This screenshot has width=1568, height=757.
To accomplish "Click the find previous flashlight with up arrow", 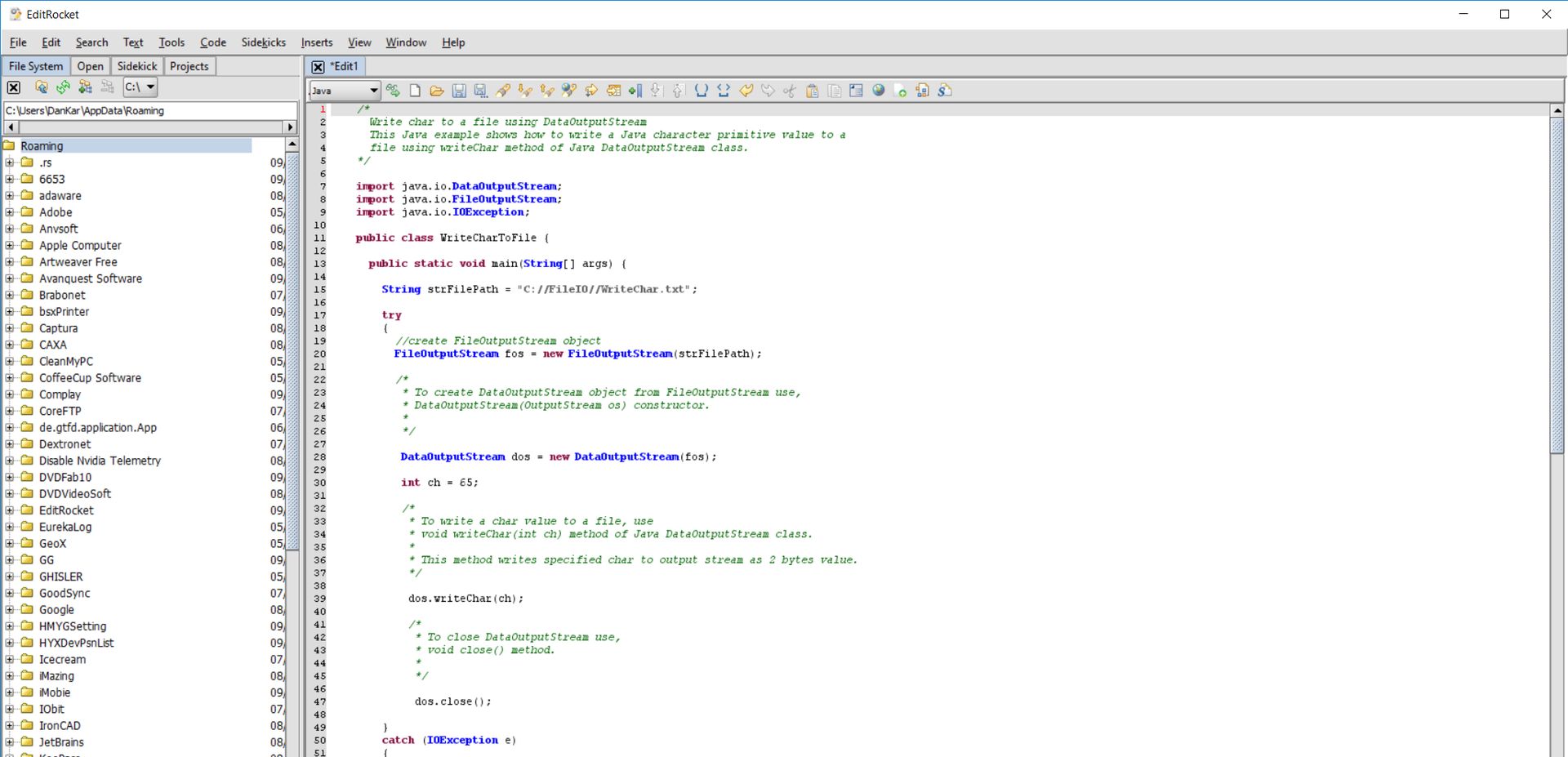I will click(547, 91).
